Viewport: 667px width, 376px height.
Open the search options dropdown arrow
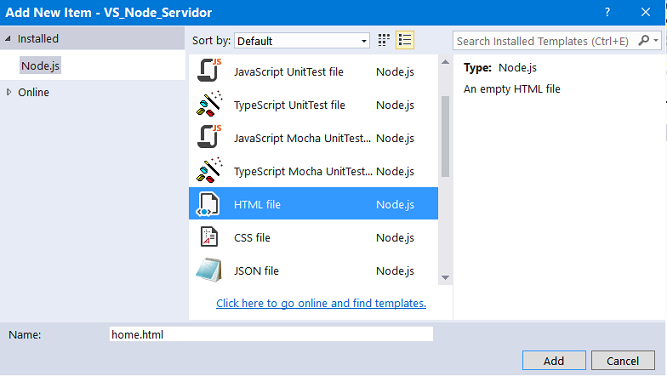656,40
